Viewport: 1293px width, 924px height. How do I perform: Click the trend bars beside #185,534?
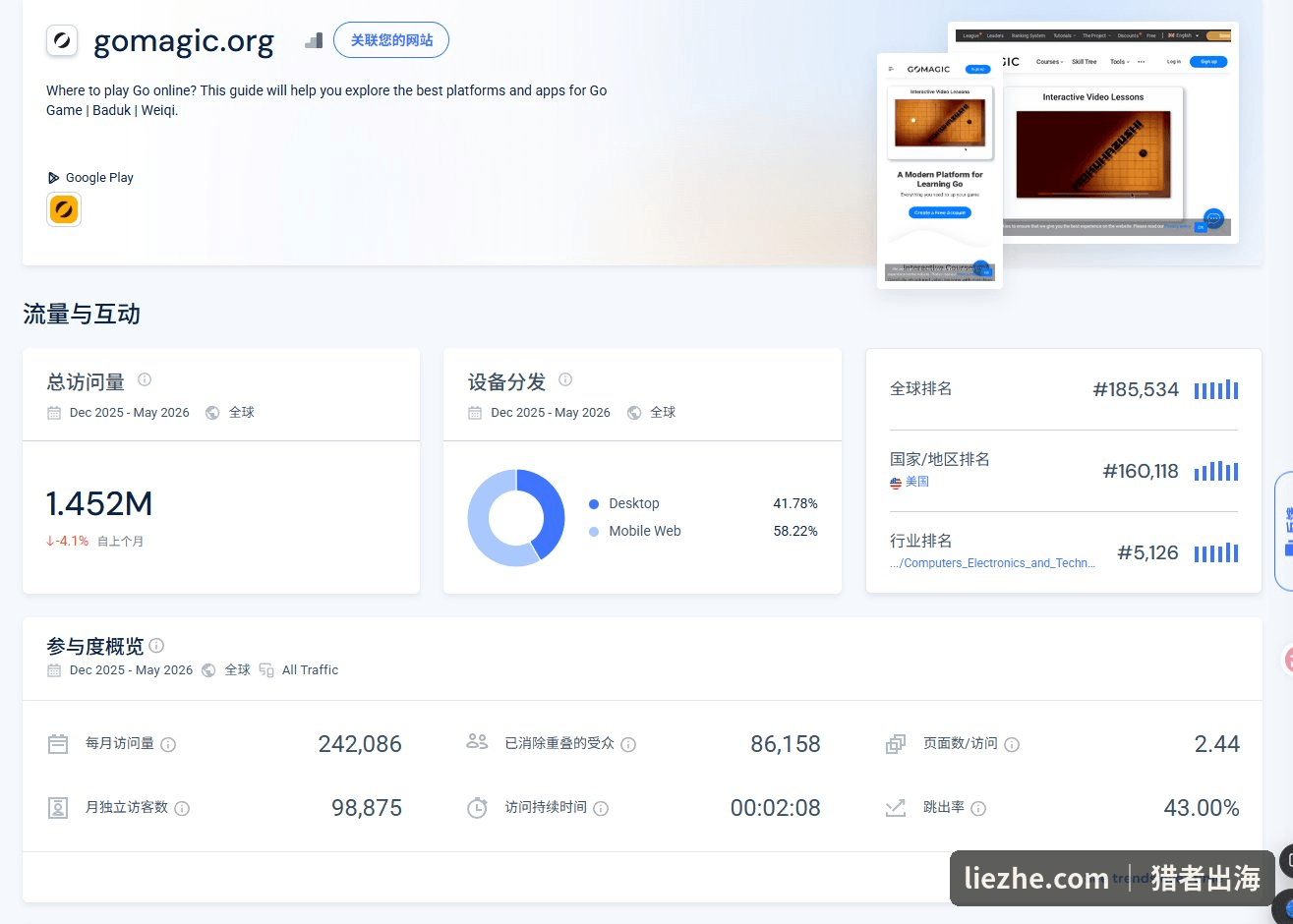point(1216,389)
